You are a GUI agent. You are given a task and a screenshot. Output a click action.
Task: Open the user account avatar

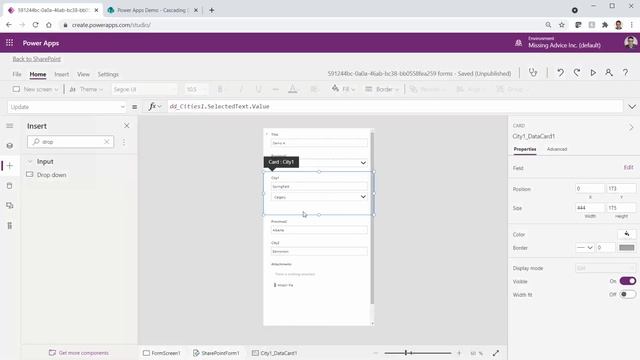[x=631, y=42]
